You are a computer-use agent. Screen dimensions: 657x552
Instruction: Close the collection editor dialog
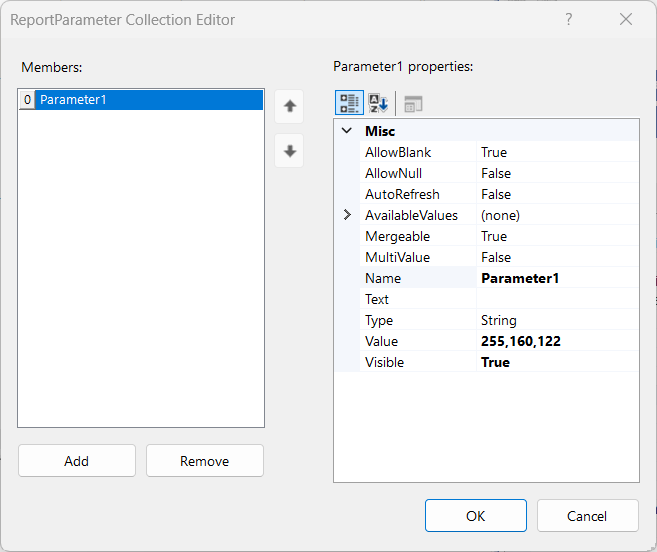click(x=626, y=19)
